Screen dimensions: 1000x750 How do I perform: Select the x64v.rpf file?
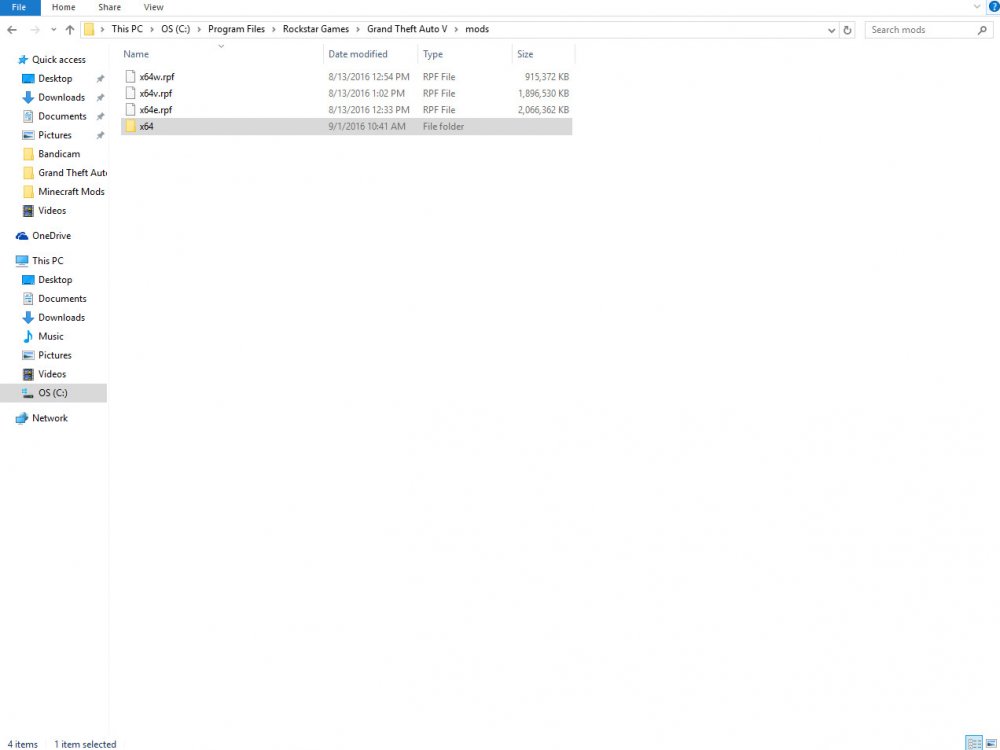click(x=346, y=93)
